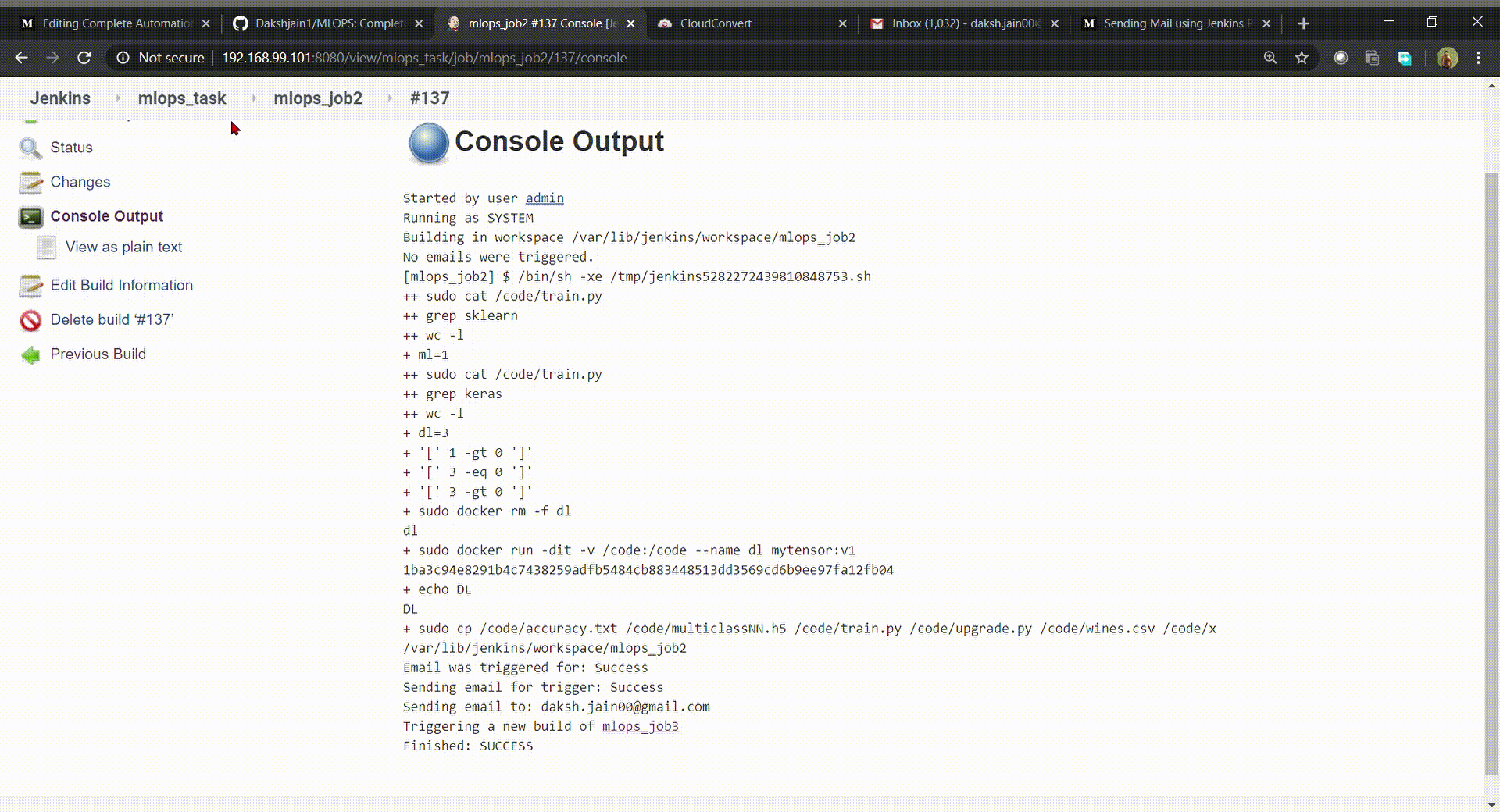Click the clipboard extension icon in toolbar
1500x812 pixels.
(x=1373, y=58)
